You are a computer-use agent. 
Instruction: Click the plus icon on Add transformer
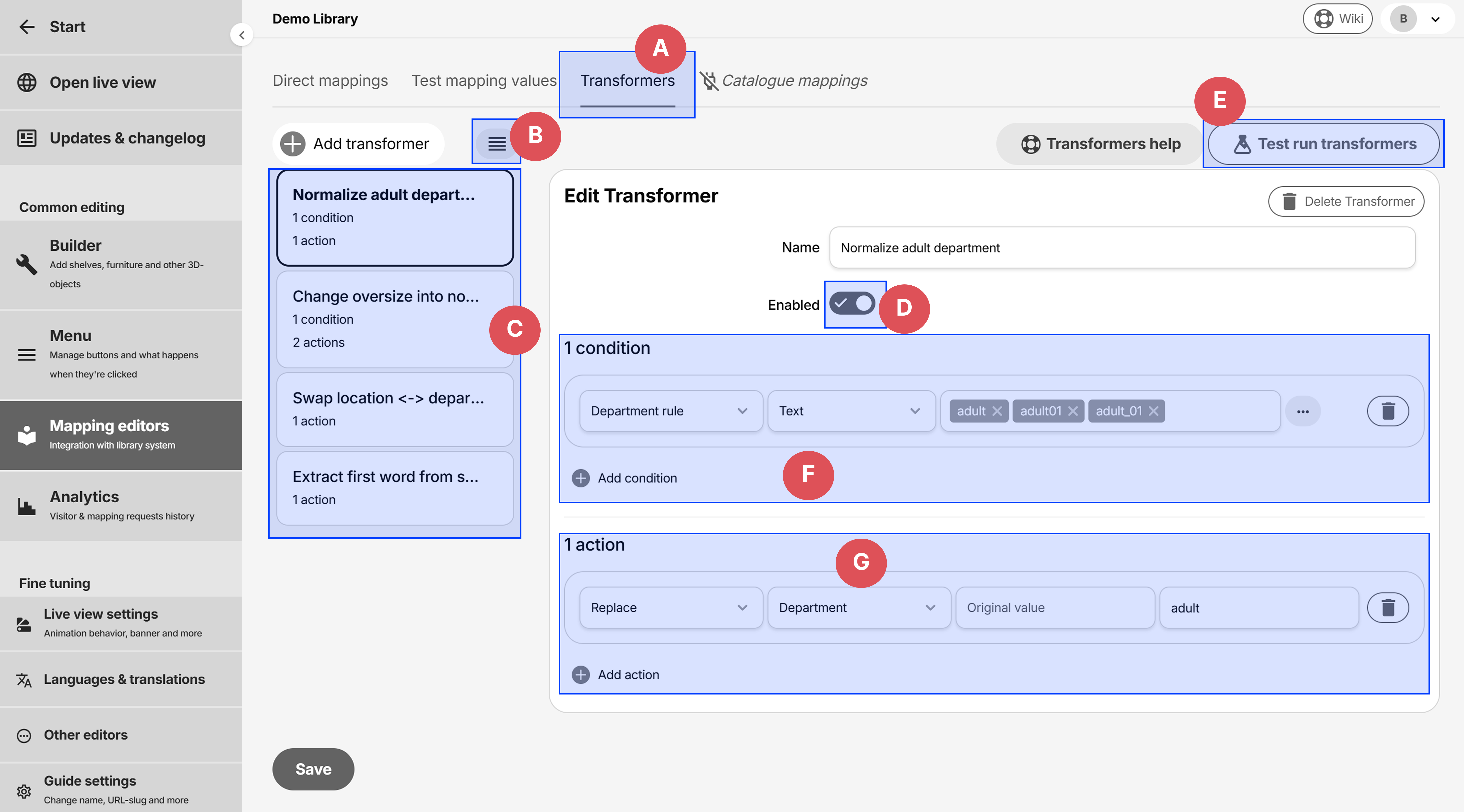(x=293, y=144)
